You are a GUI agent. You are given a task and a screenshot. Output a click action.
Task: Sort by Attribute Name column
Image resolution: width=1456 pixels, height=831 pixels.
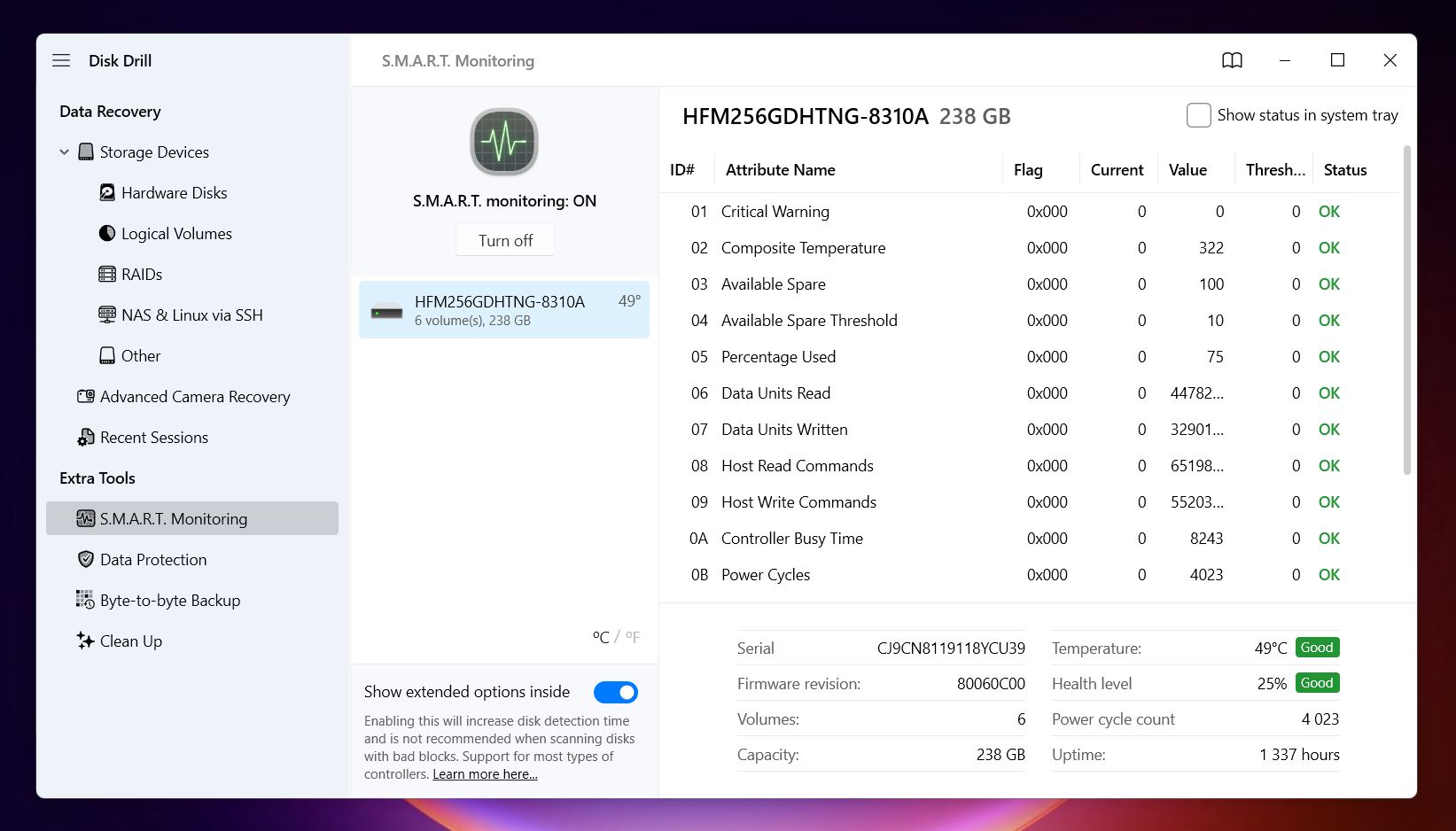[x=780, y=170]
